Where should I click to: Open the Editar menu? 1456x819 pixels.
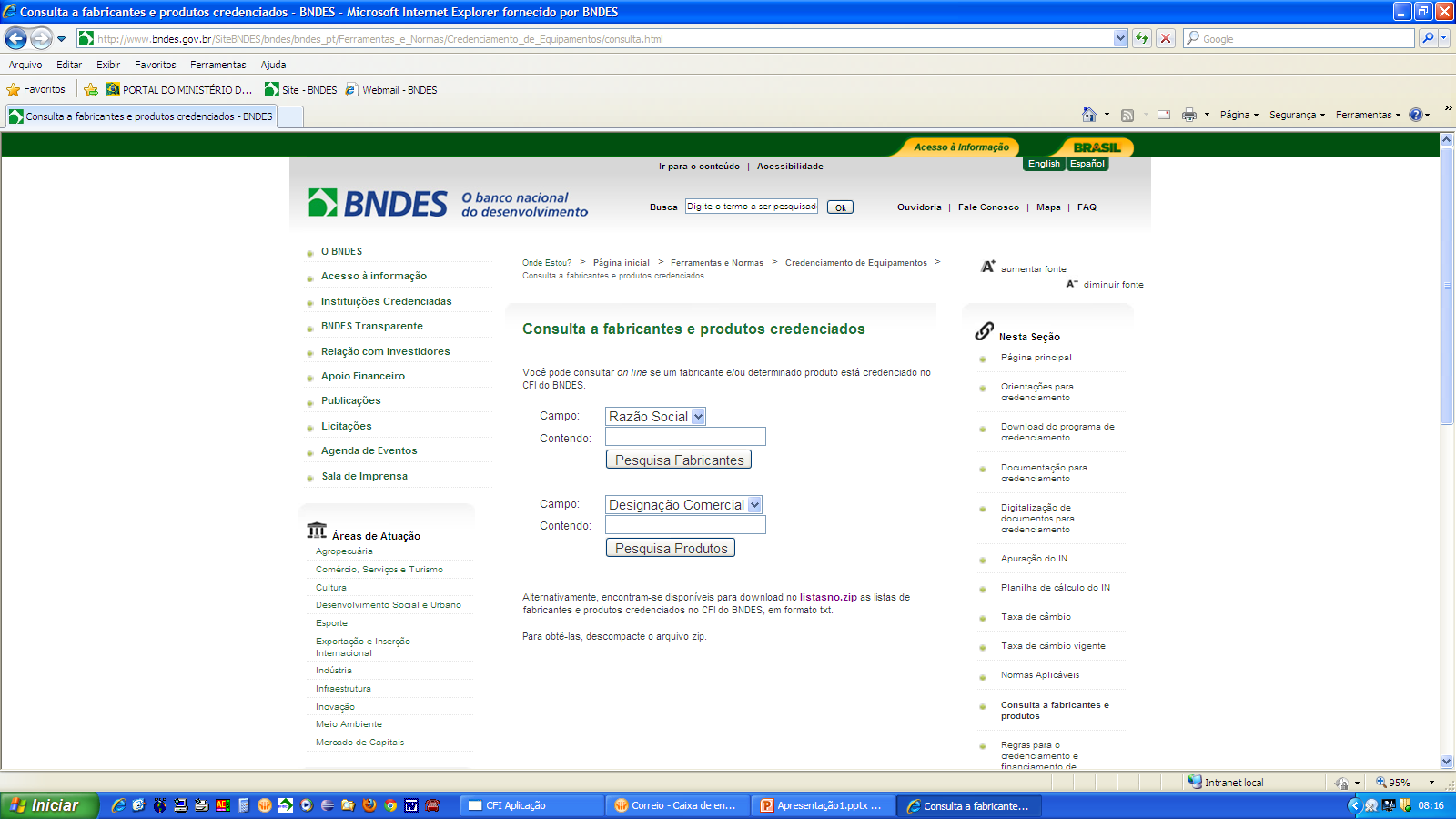click(69, 65)
